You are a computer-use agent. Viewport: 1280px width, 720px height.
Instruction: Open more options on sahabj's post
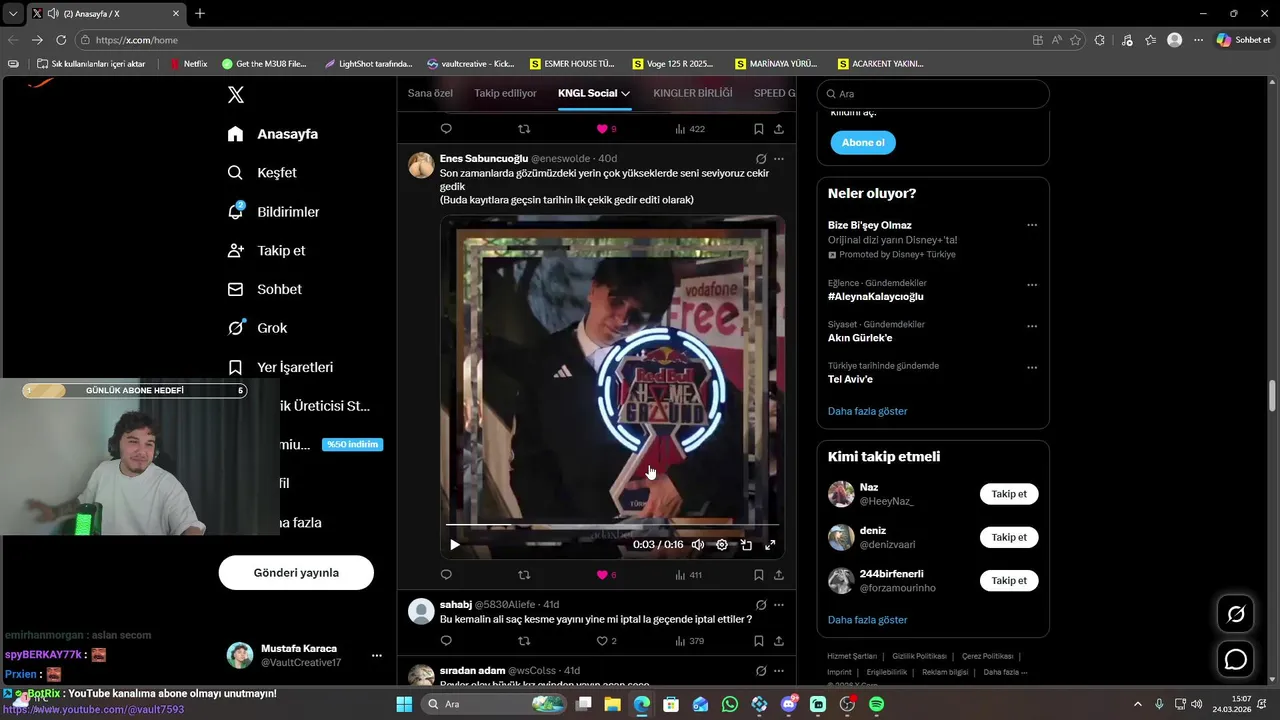[779, 605]
